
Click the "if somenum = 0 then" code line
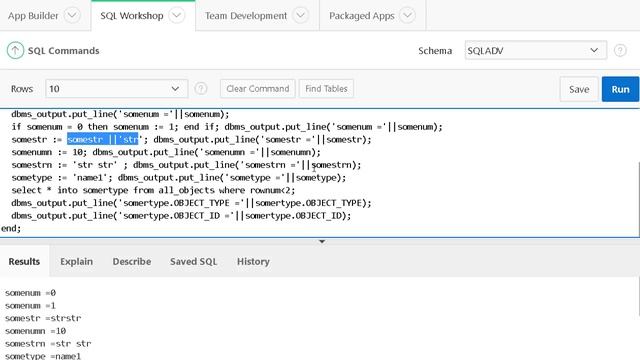227,127
